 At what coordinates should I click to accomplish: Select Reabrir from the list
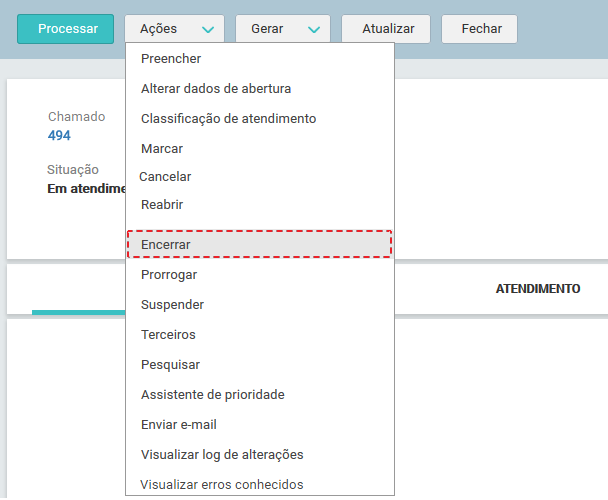coord(162,205)
